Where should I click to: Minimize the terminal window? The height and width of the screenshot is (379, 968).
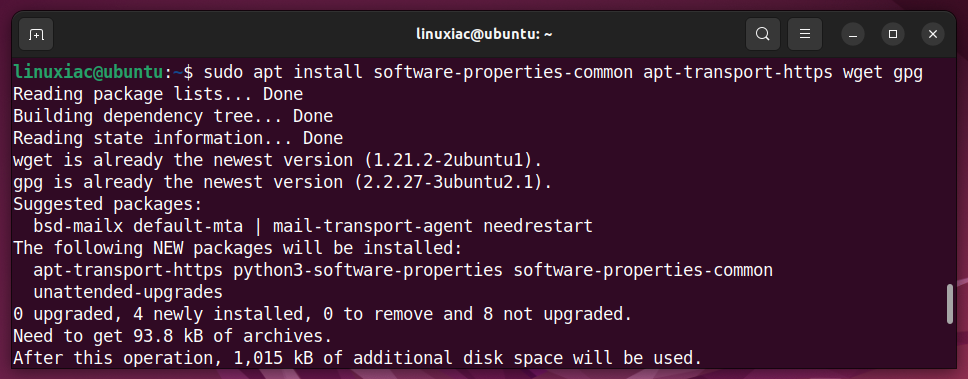click(x=853, y=35)
